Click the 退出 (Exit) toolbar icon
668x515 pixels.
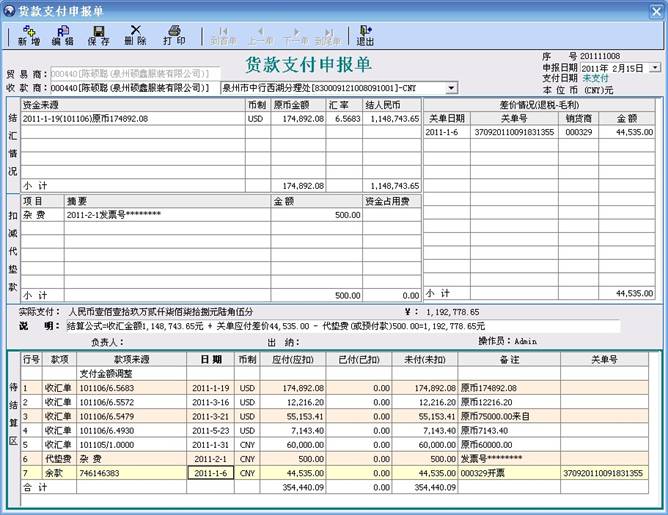365,36
